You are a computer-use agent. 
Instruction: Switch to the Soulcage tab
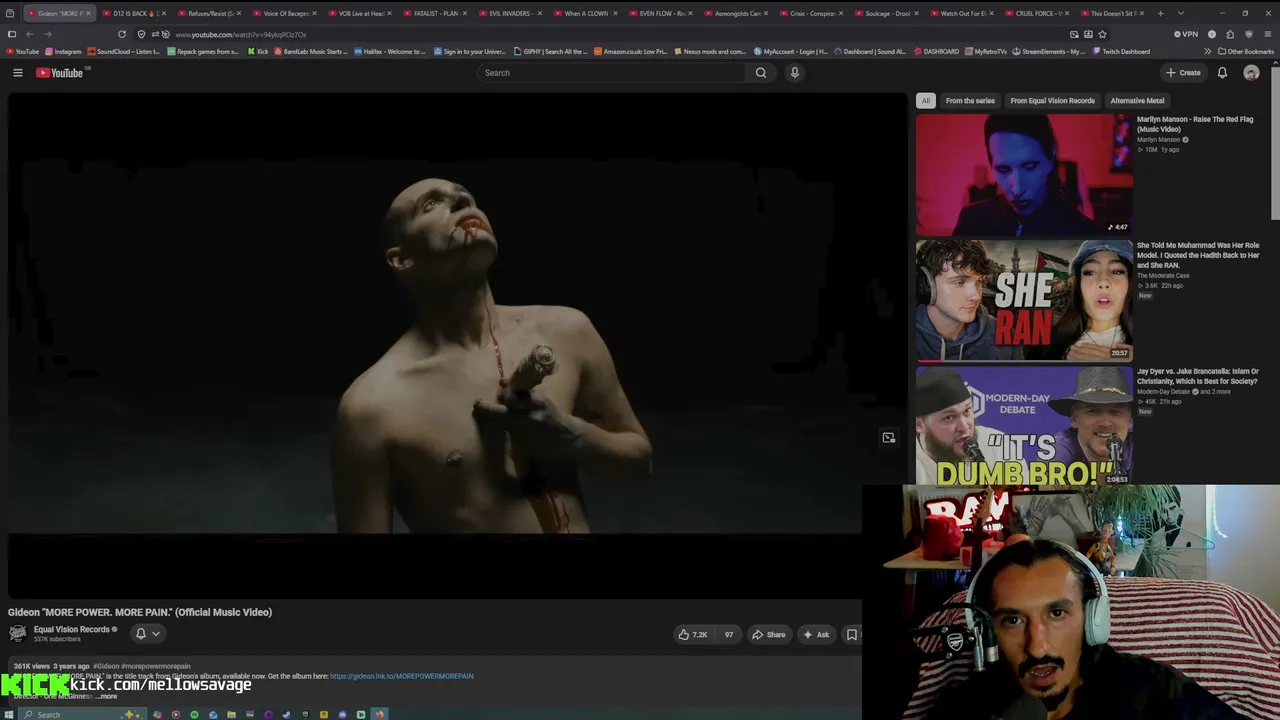[885, 13]
